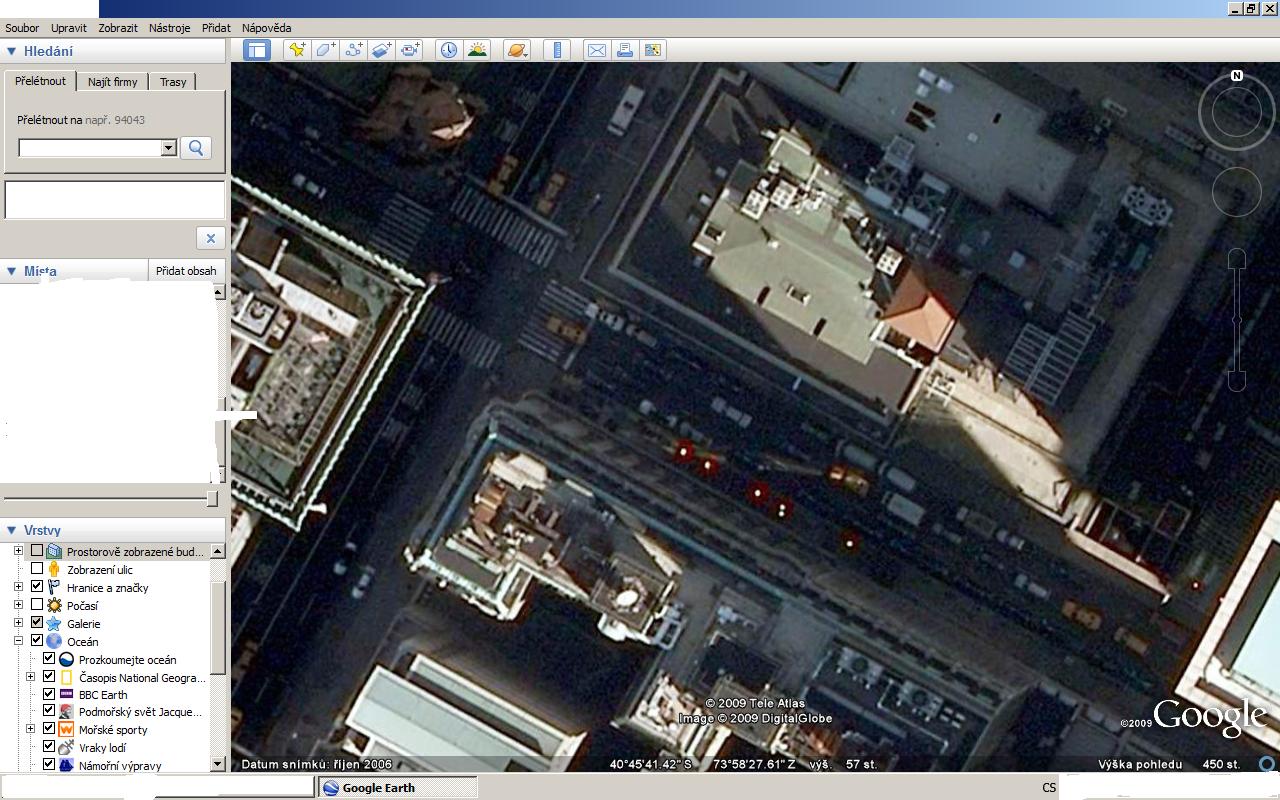The image size is (1280, 800).
Task: Open the Zobrazit menu
Action: tap(118, 28)
